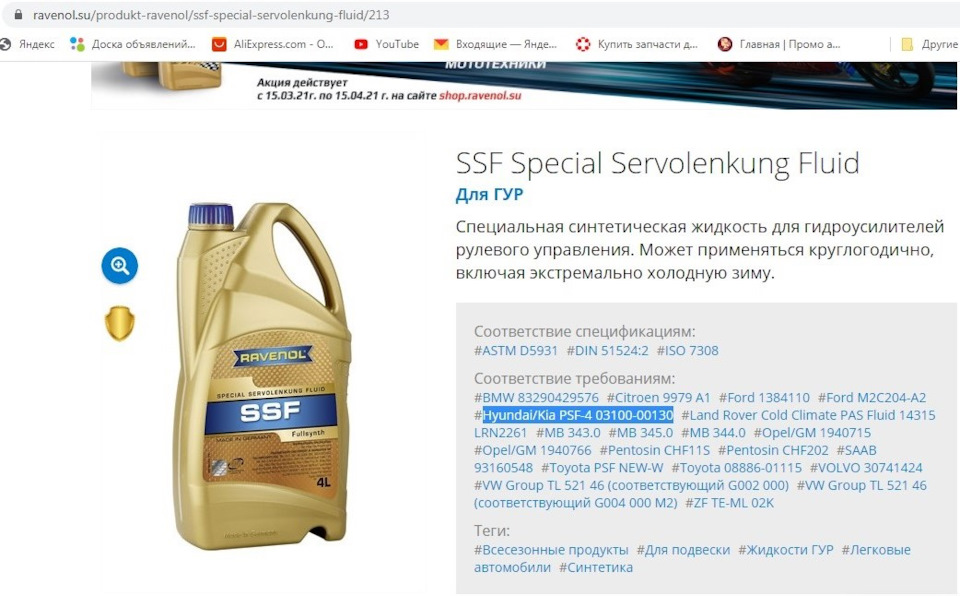Viewport: 960px width, 596px height.
Task: Open the AliExpress.com bookmark
Action: (x=272, y=44)
